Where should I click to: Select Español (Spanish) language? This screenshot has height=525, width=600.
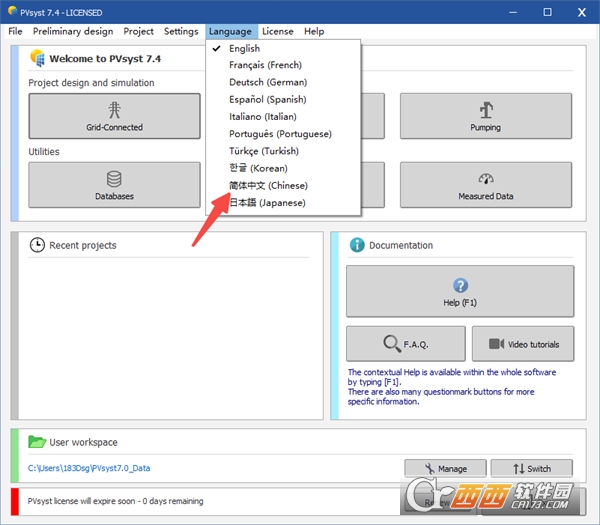283,99
